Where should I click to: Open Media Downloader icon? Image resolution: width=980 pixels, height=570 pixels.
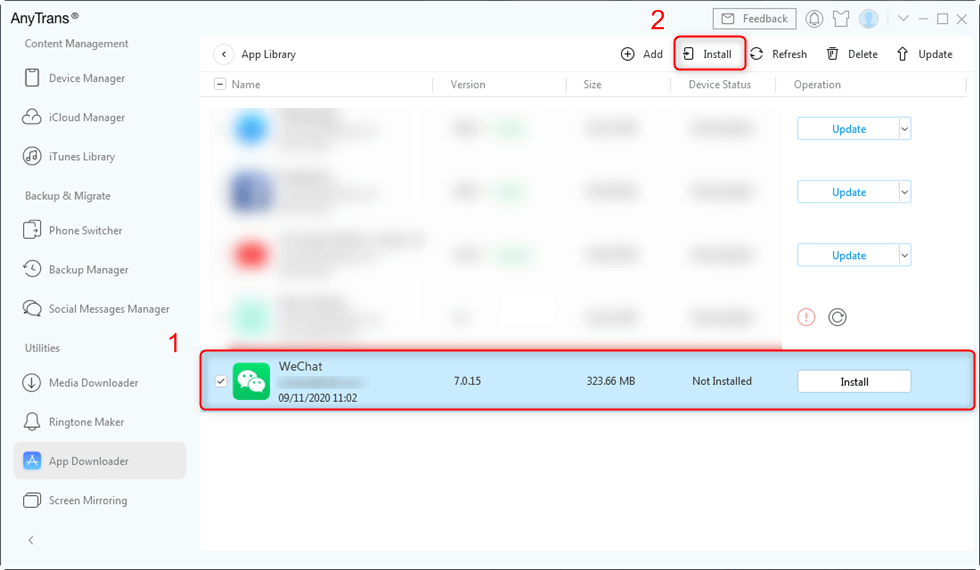(32, 382)
